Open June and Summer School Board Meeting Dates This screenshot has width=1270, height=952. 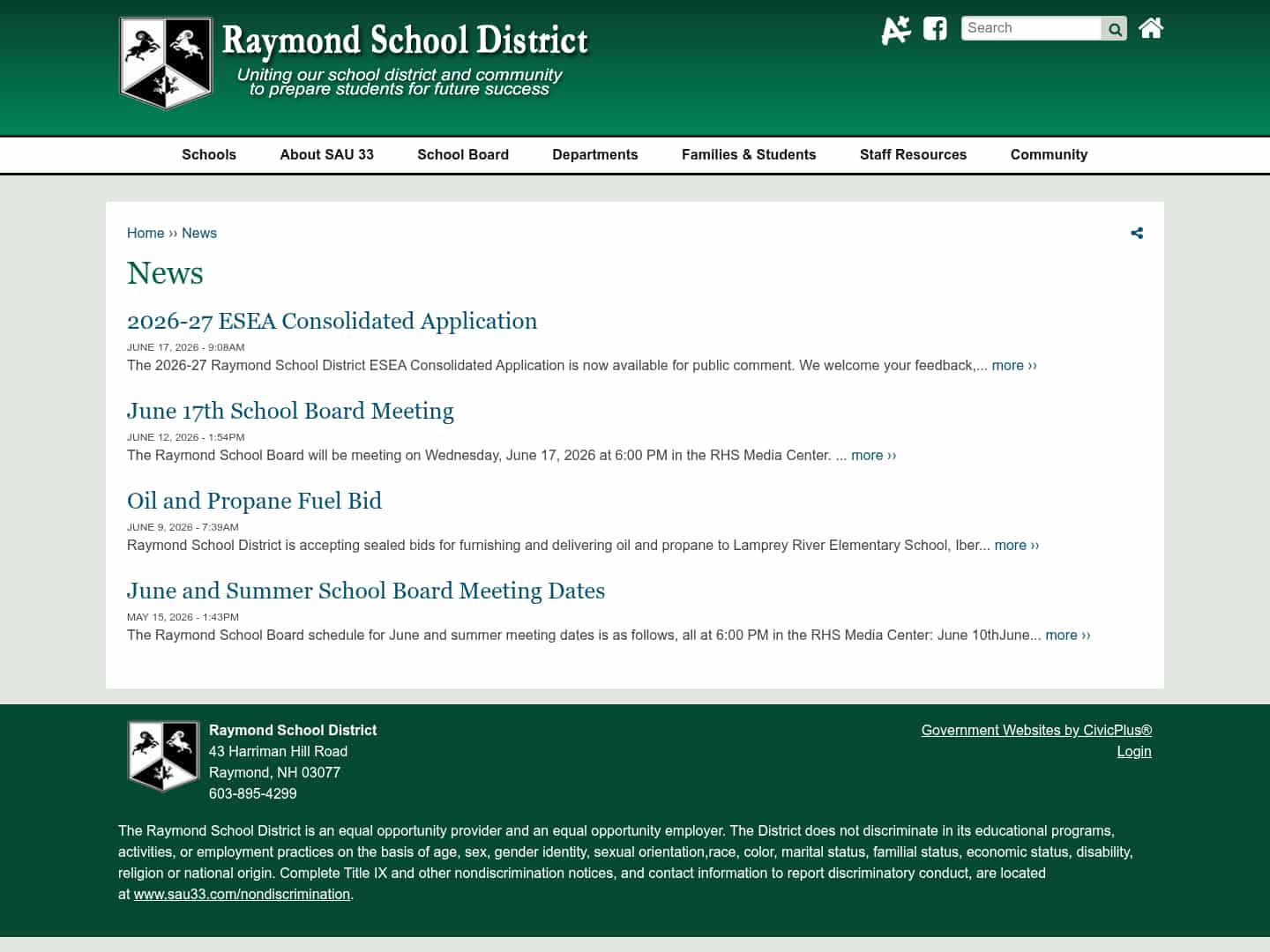[366, 591]
